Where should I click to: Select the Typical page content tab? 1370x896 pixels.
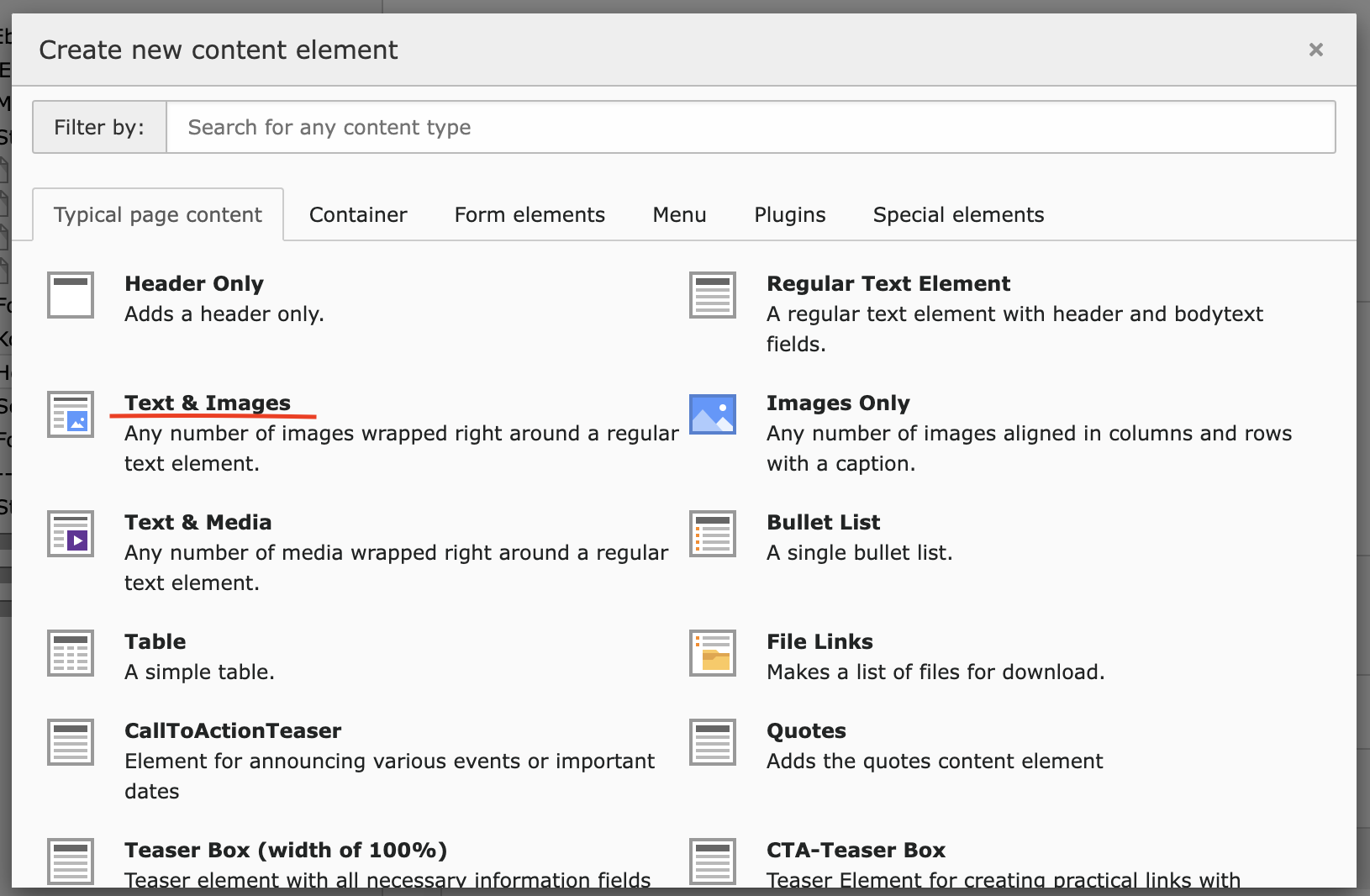(x=158, y=215)
